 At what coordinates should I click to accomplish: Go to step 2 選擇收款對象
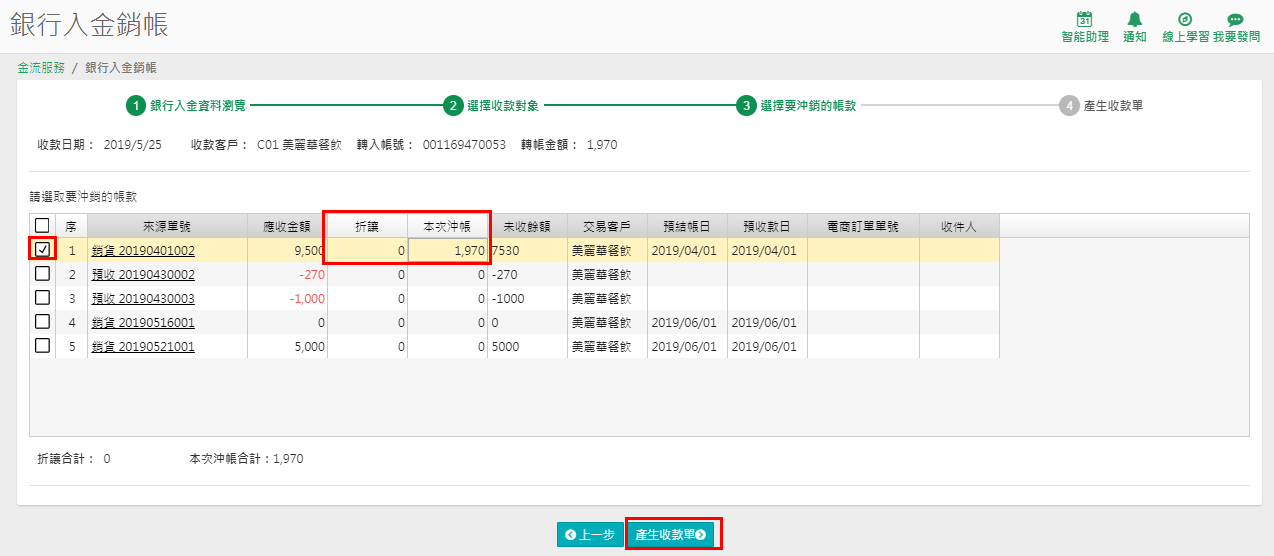click(492, 106)
